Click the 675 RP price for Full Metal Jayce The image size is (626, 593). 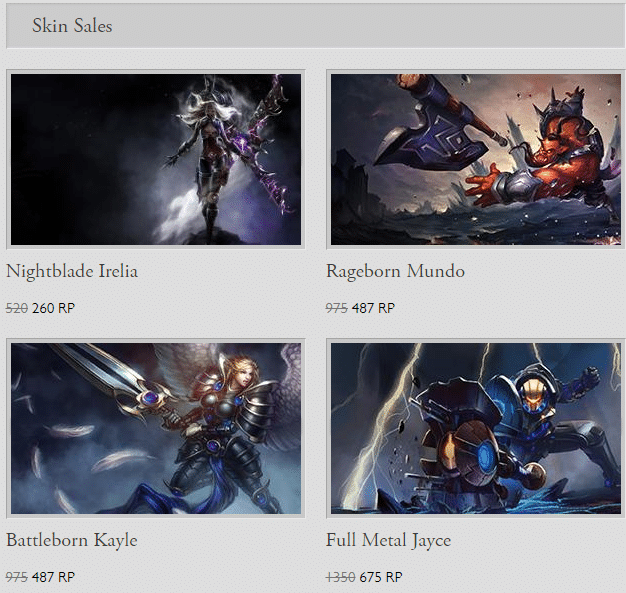coord(381,577)
